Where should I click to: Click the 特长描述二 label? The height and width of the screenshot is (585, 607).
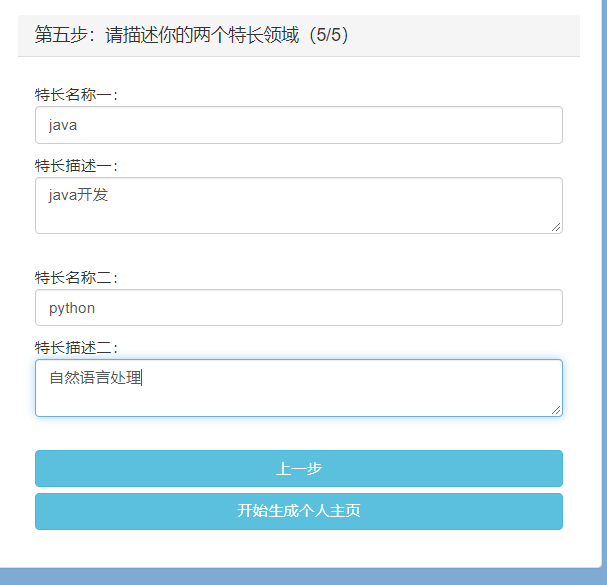(77, 348)
